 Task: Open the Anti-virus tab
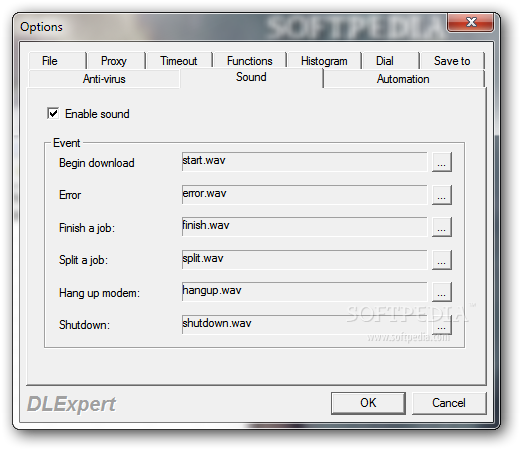pyautogui.click(x=104, y=79)
